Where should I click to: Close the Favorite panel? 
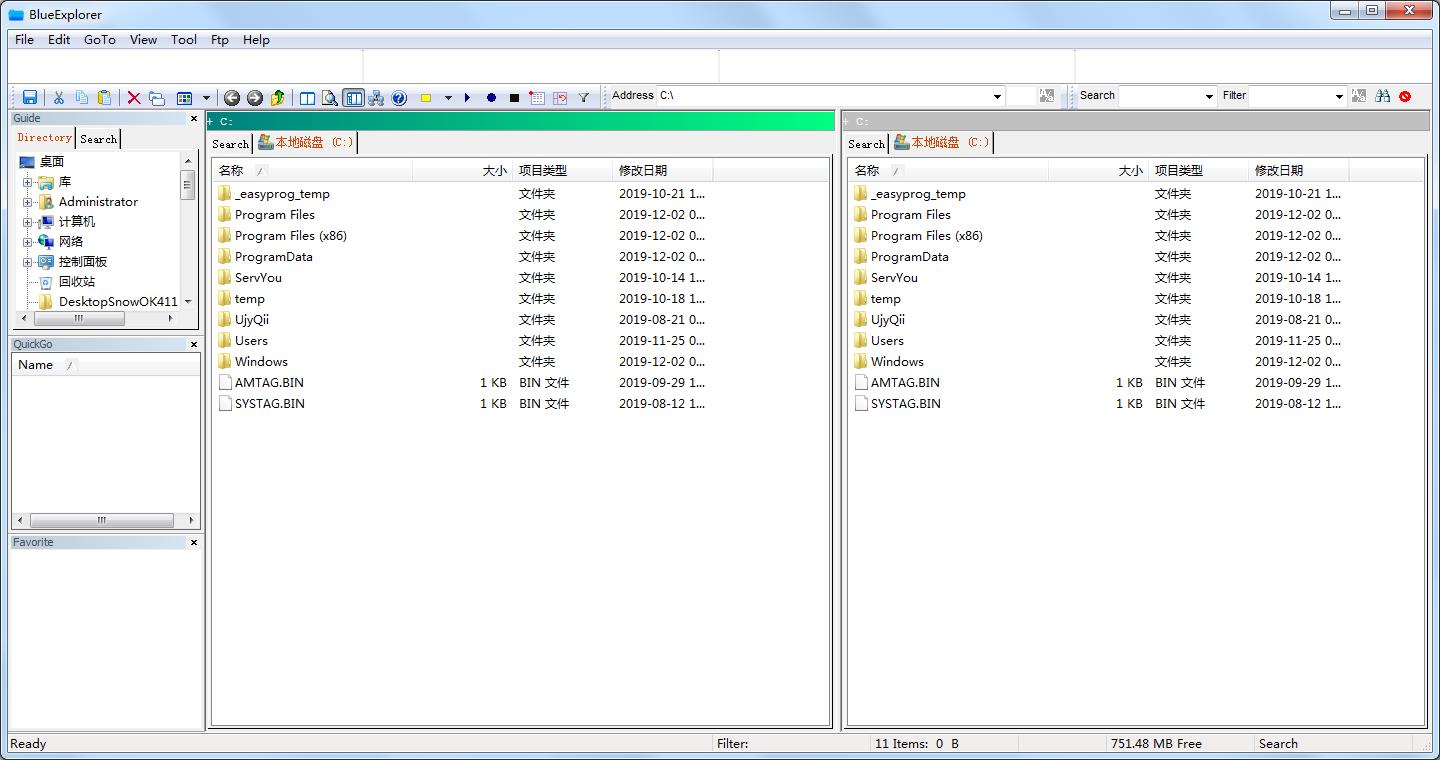(194, 543)
